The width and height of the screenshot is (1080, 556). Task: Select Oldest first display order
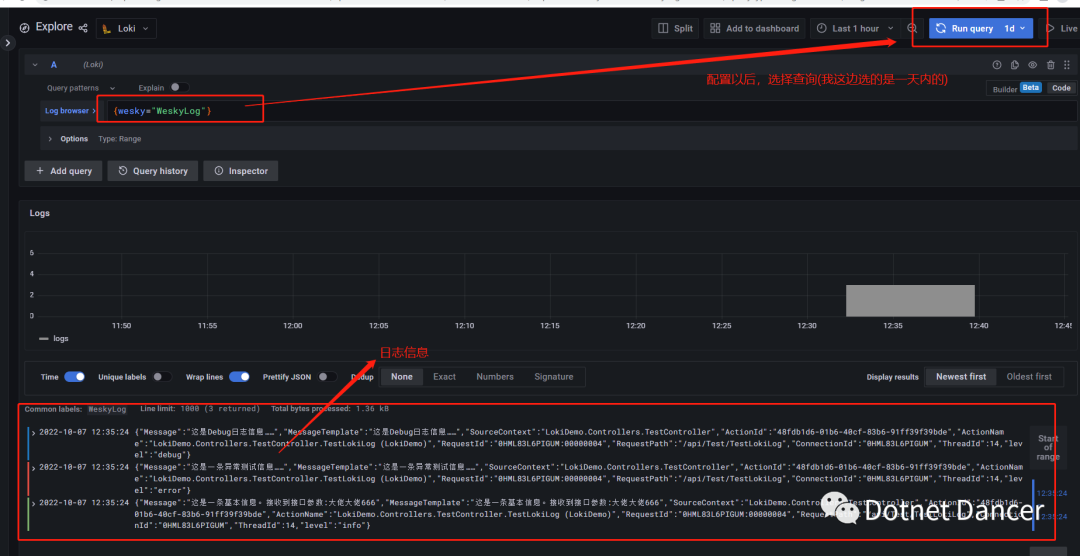click(1029, 377)
